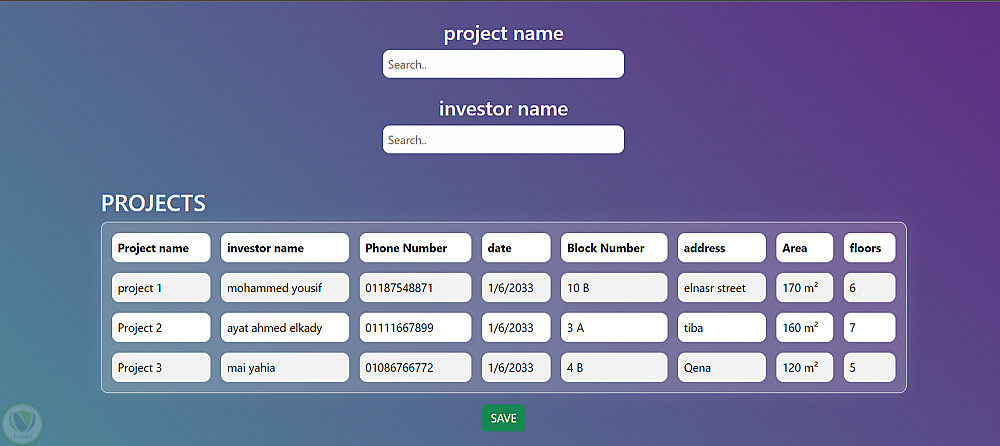Click phone number 01086766772 cell

coord(415,368)
